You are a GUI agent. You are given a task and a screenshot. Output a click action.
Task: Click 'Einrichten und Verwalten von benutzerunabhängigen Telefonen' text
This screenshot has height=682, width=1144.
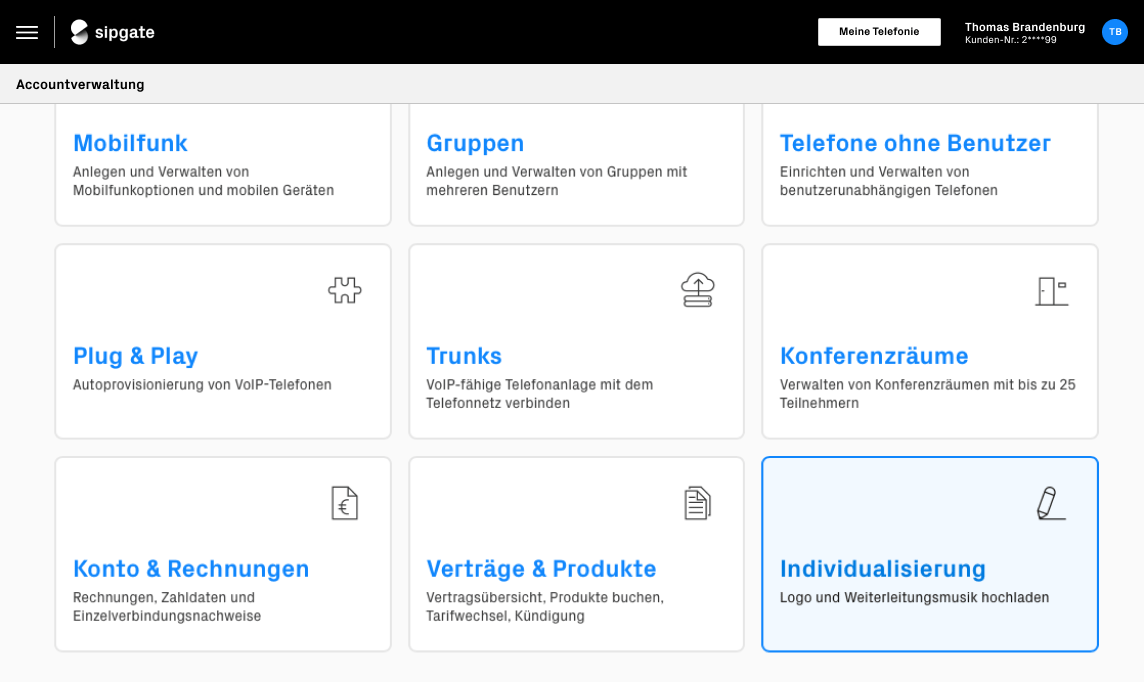click(889, 181)
